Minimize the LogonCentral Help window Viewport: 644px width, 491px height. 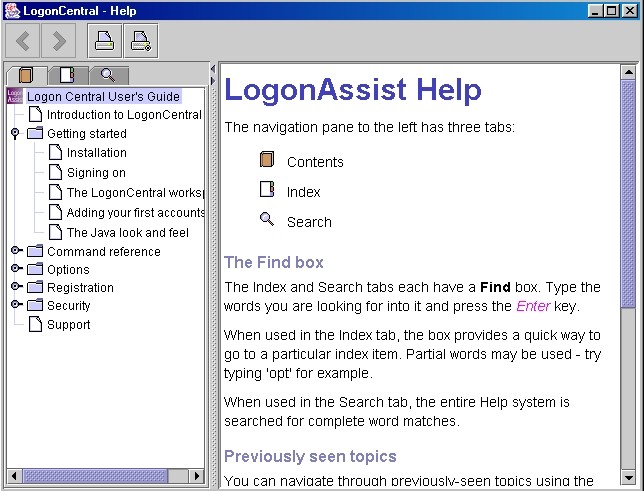[x=595, y=11]
